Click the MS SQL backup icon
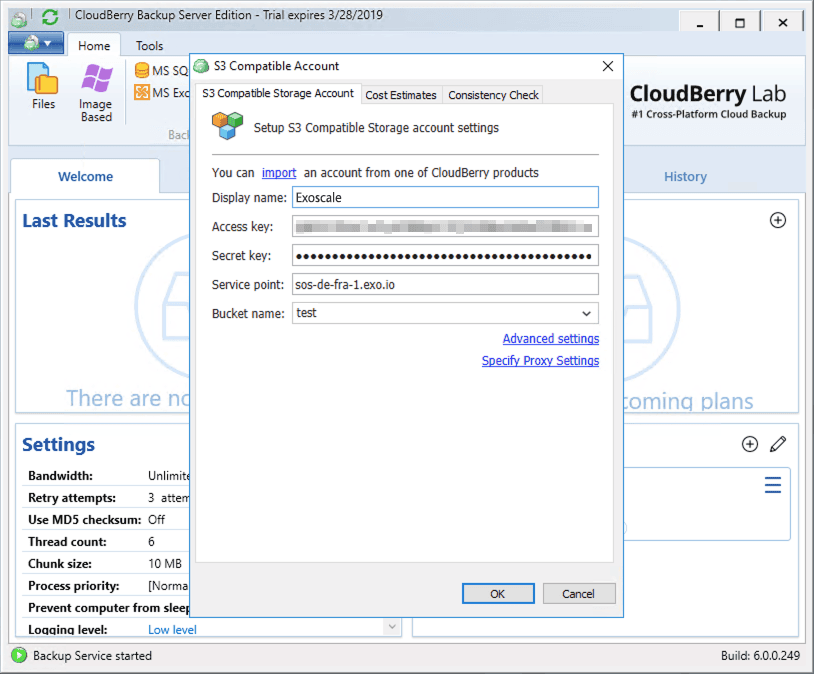 (x=141, y=70)
